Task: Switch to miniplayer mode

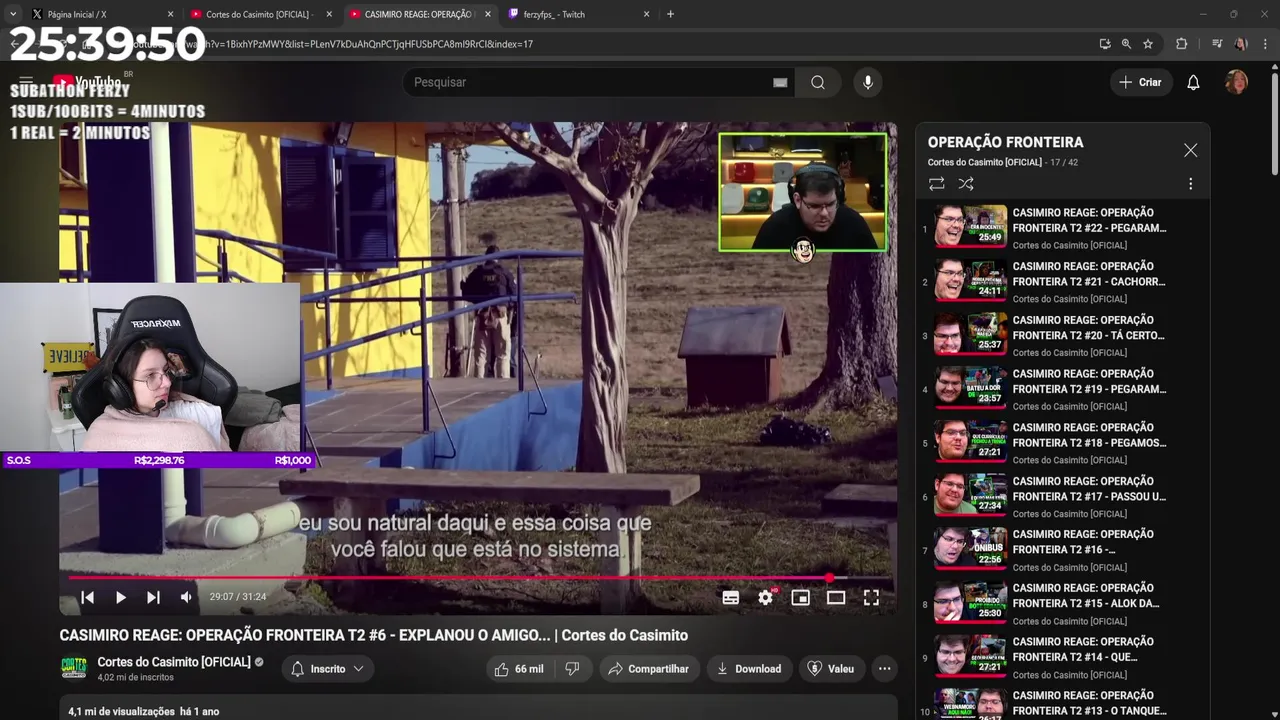Action: click(800, 597)
